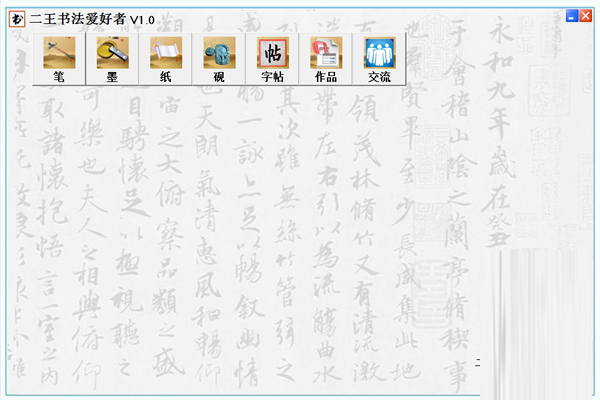Open the 纸 (paper) section
Viewport: 600px width, 400px height.
click(165, 59)
